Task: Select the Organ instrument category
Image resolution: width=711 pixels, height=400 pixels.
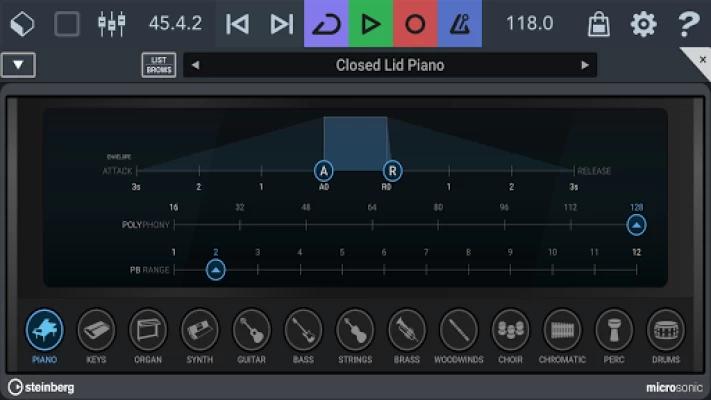Action: [x=148, y=330]
